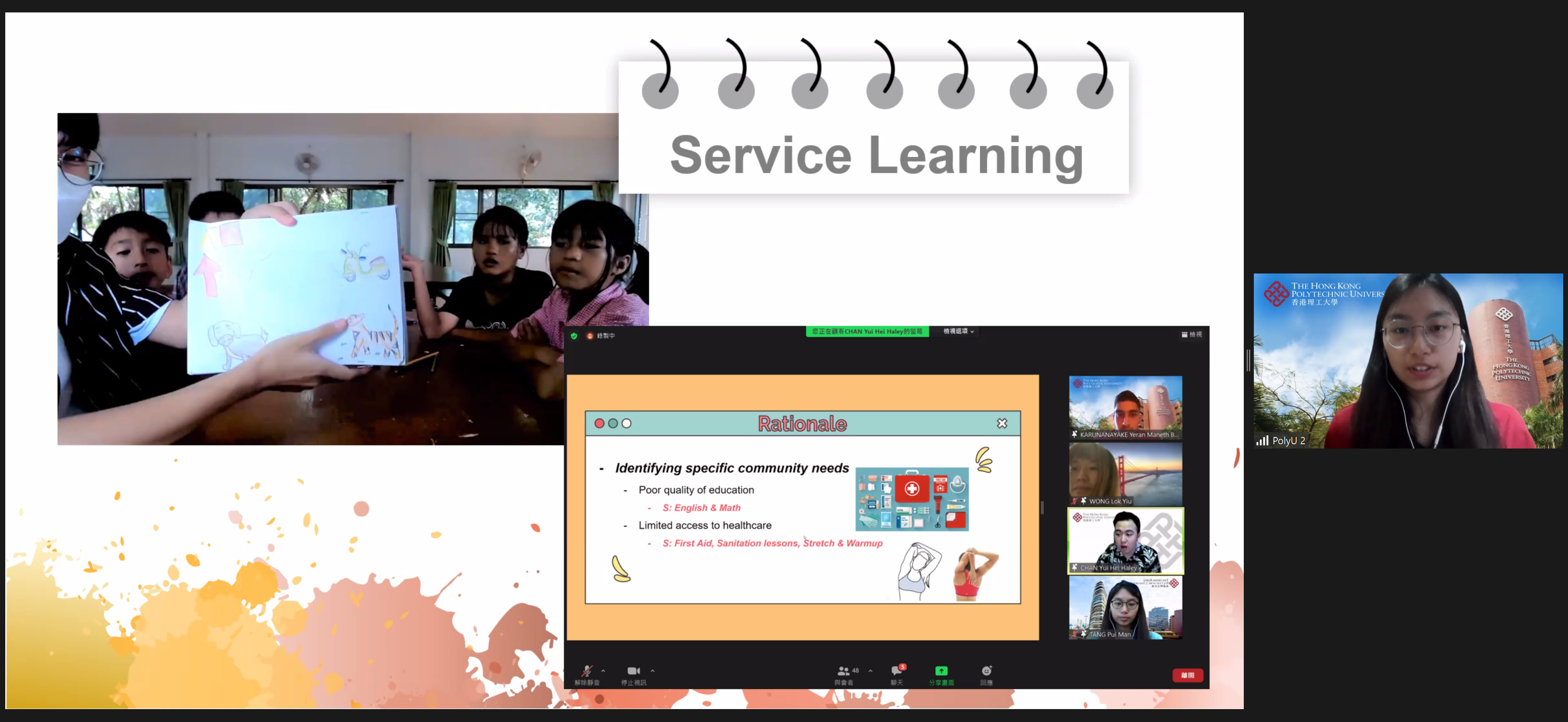This screenshot has width=1568, height=722.
Task: Expand audio options arrow beside microphone
Action: coord(603,671)
